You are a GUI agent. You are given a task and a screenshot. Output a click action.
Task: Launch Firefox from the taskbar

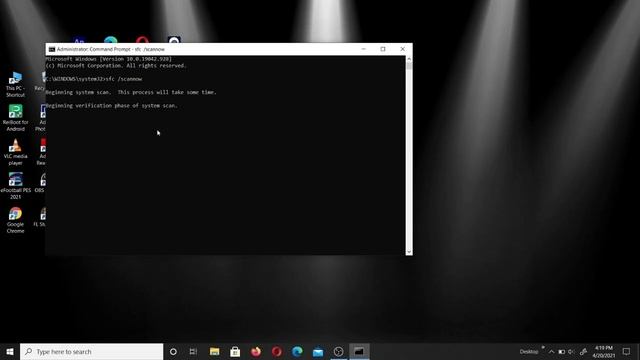(256, 351)
